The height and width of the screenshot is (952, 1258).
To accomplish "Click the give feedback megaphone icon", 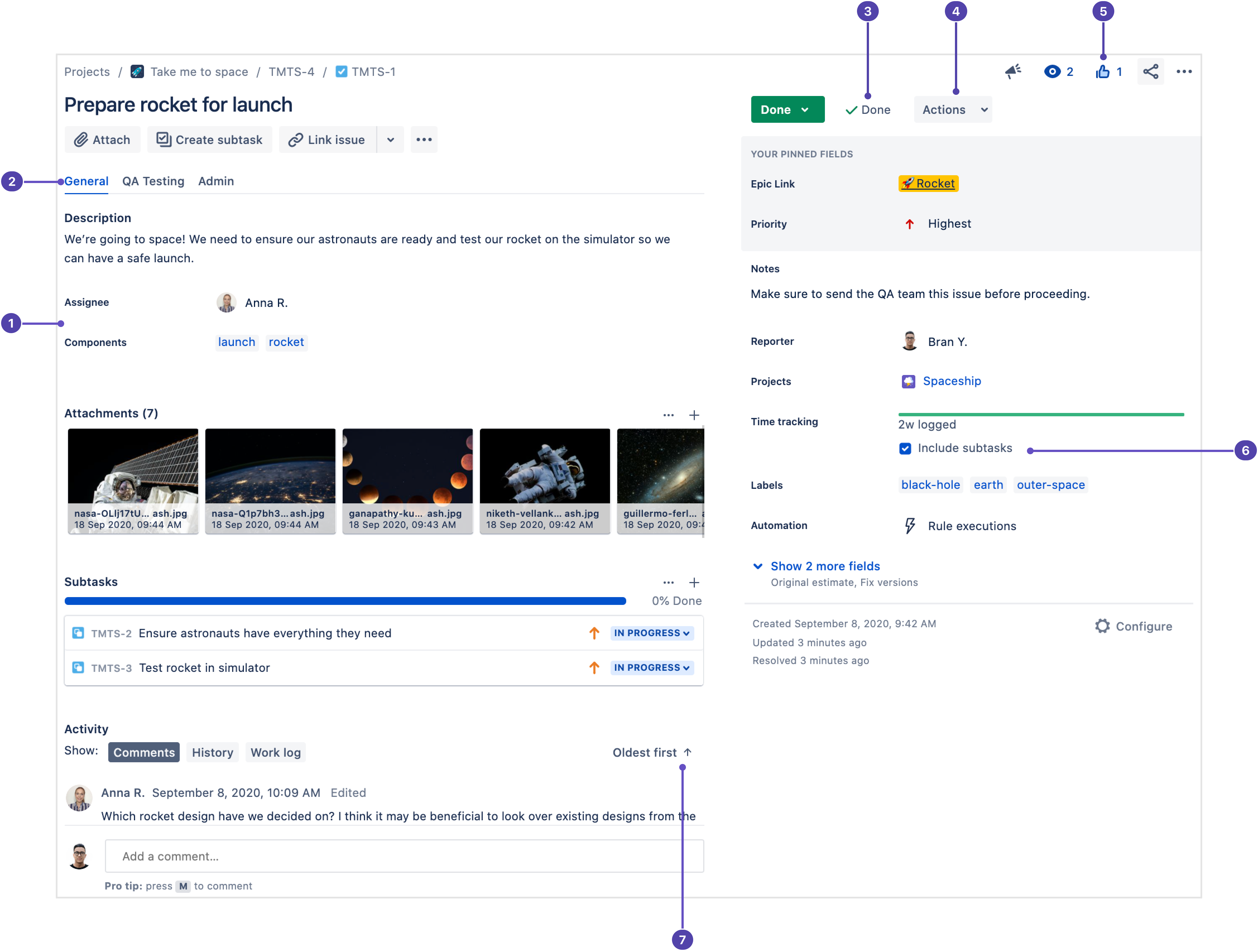I will [1014, 72].
